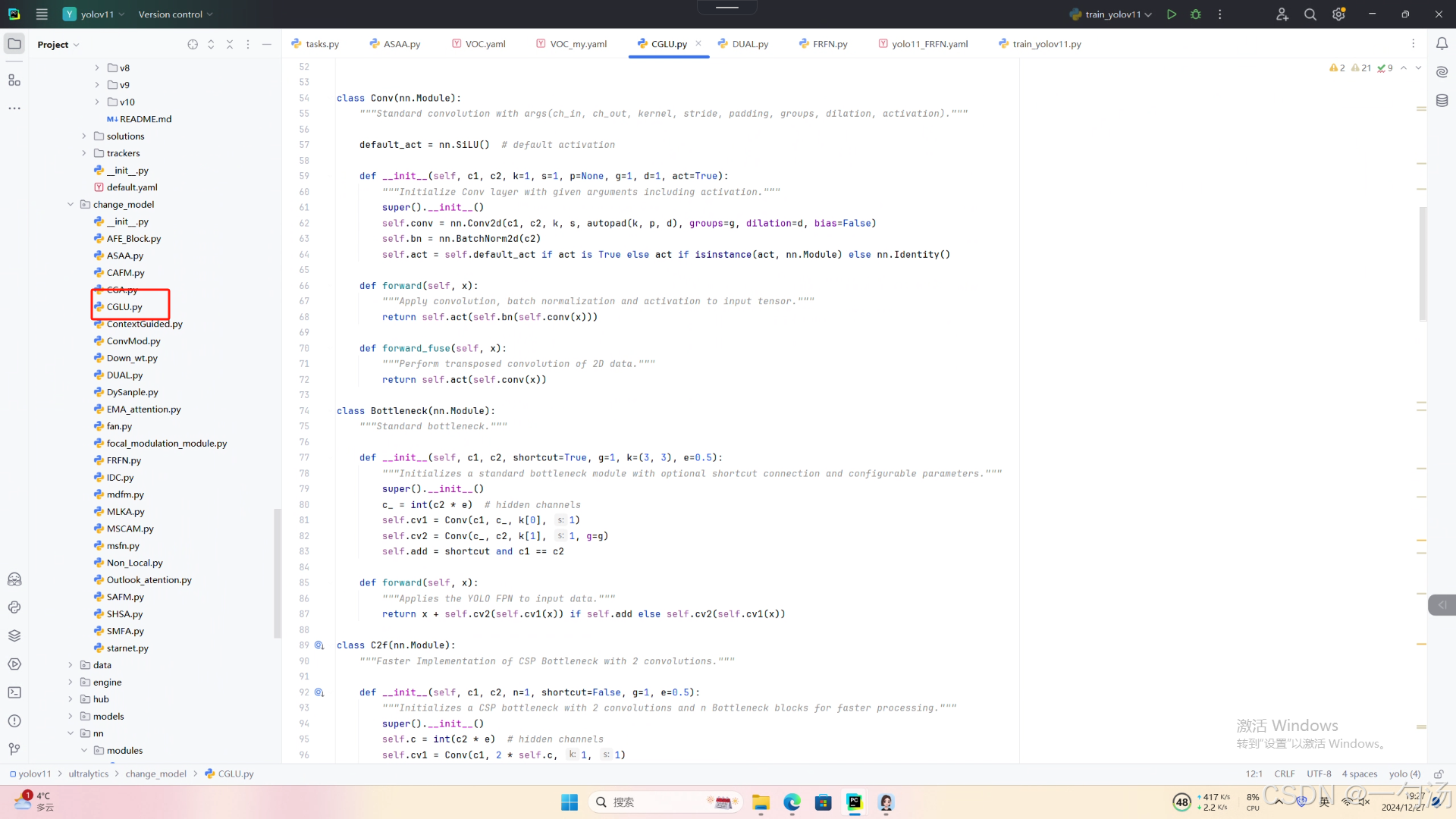Open the IDE settings gear

(1338, 14)
